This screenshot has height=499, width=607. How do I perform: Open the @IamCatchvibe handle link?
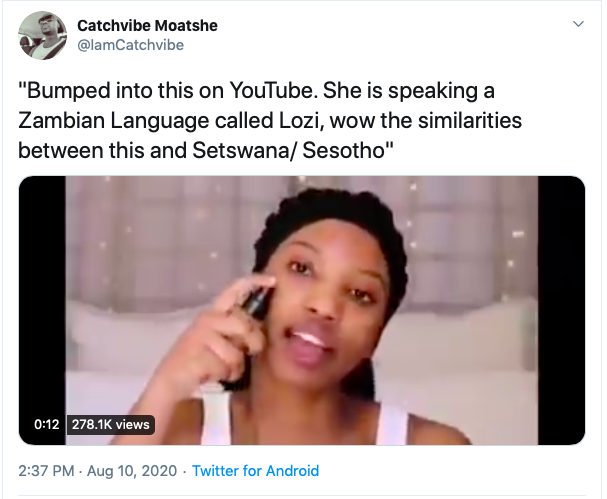(x=131, y=45)
